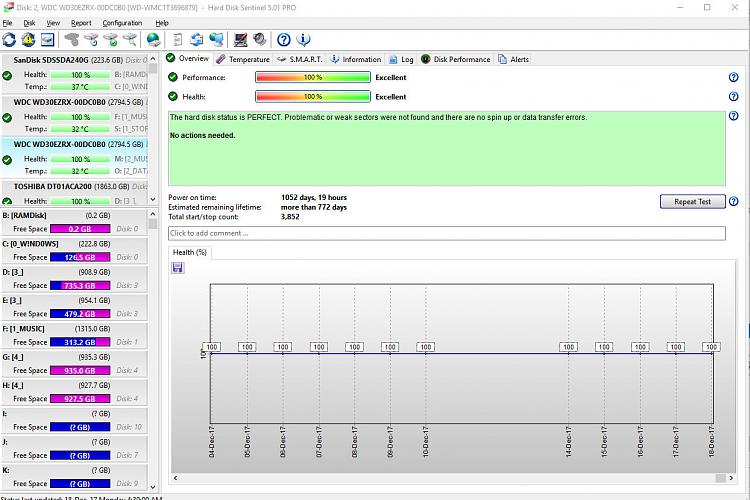Click the warning-triangle refresh toolbar icon
The height and width of the screenshot is (500, 750).
(28, 40)
